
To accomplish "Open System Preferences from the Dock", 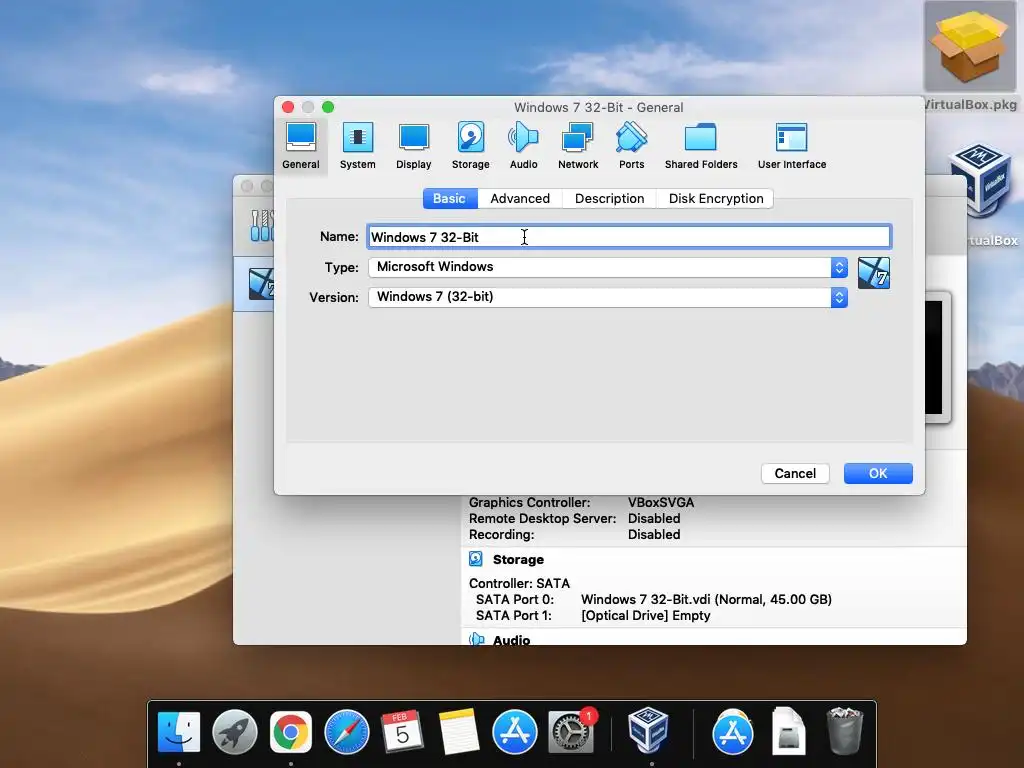I will click(x=572, y=731).
